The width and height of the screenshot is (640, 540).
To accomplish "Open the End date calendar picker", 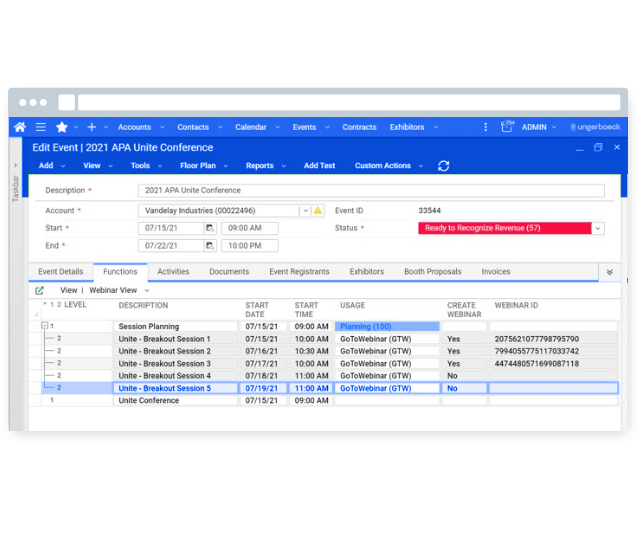I will pyautogui.click(x=210, y=245).
